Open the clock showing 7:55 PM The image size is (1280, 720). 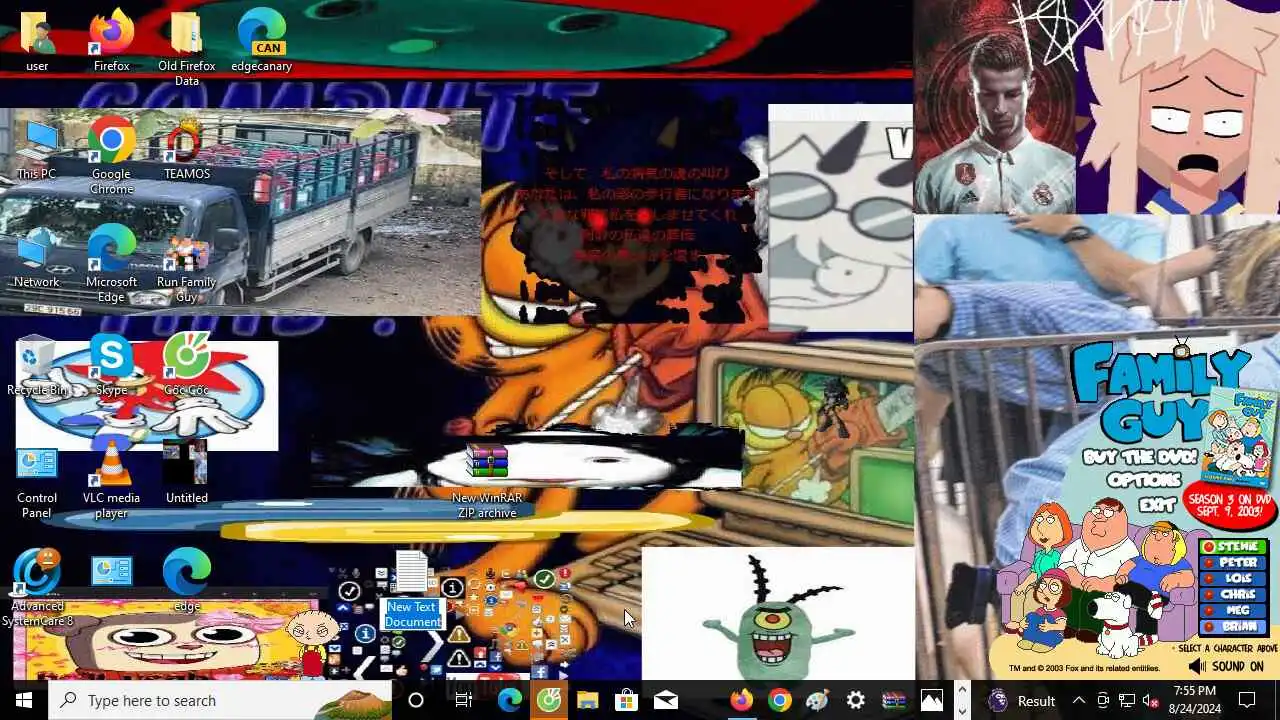tap(1195, 700)
